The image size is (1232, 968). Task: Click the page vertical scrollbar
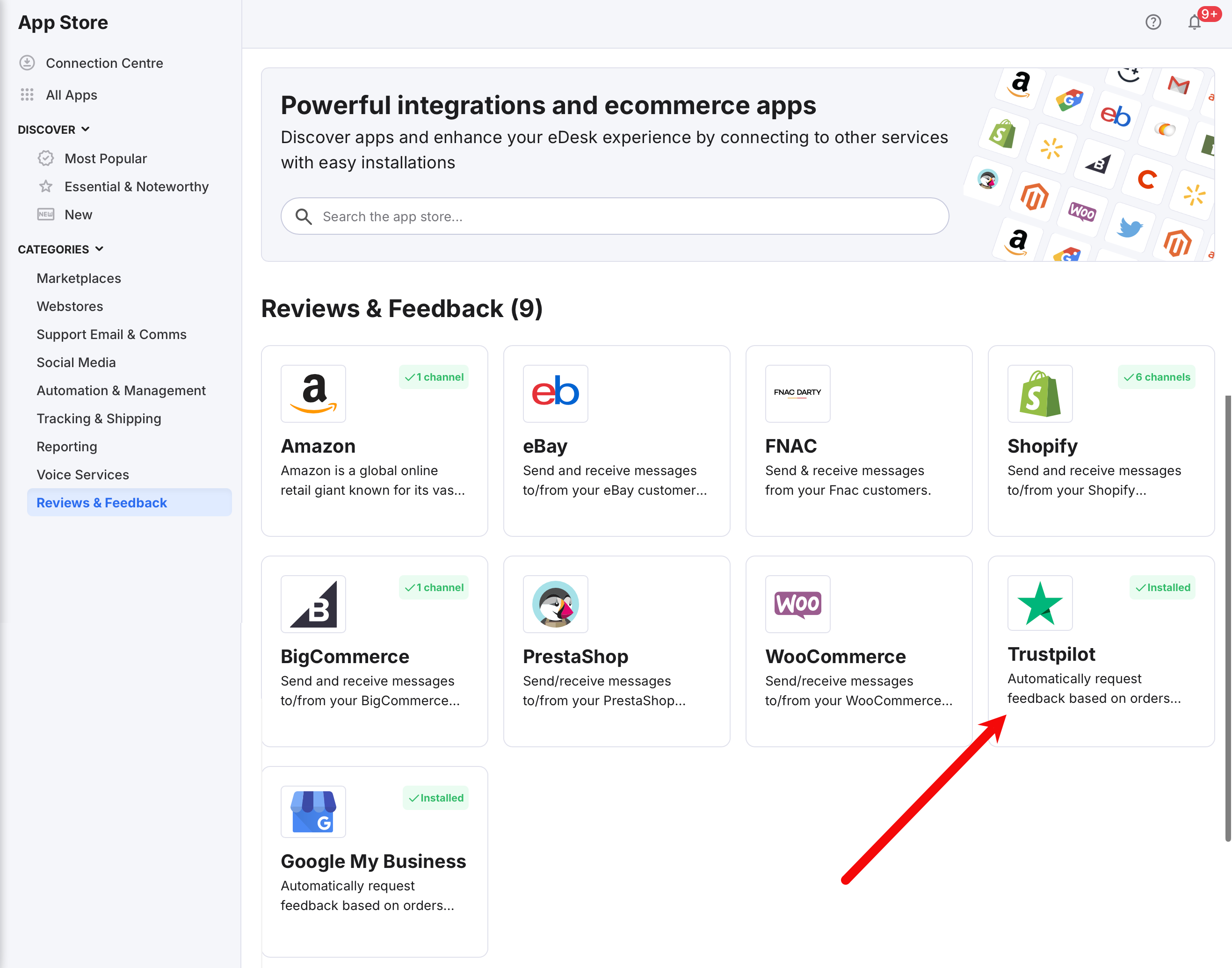[x=1227, y=618]
